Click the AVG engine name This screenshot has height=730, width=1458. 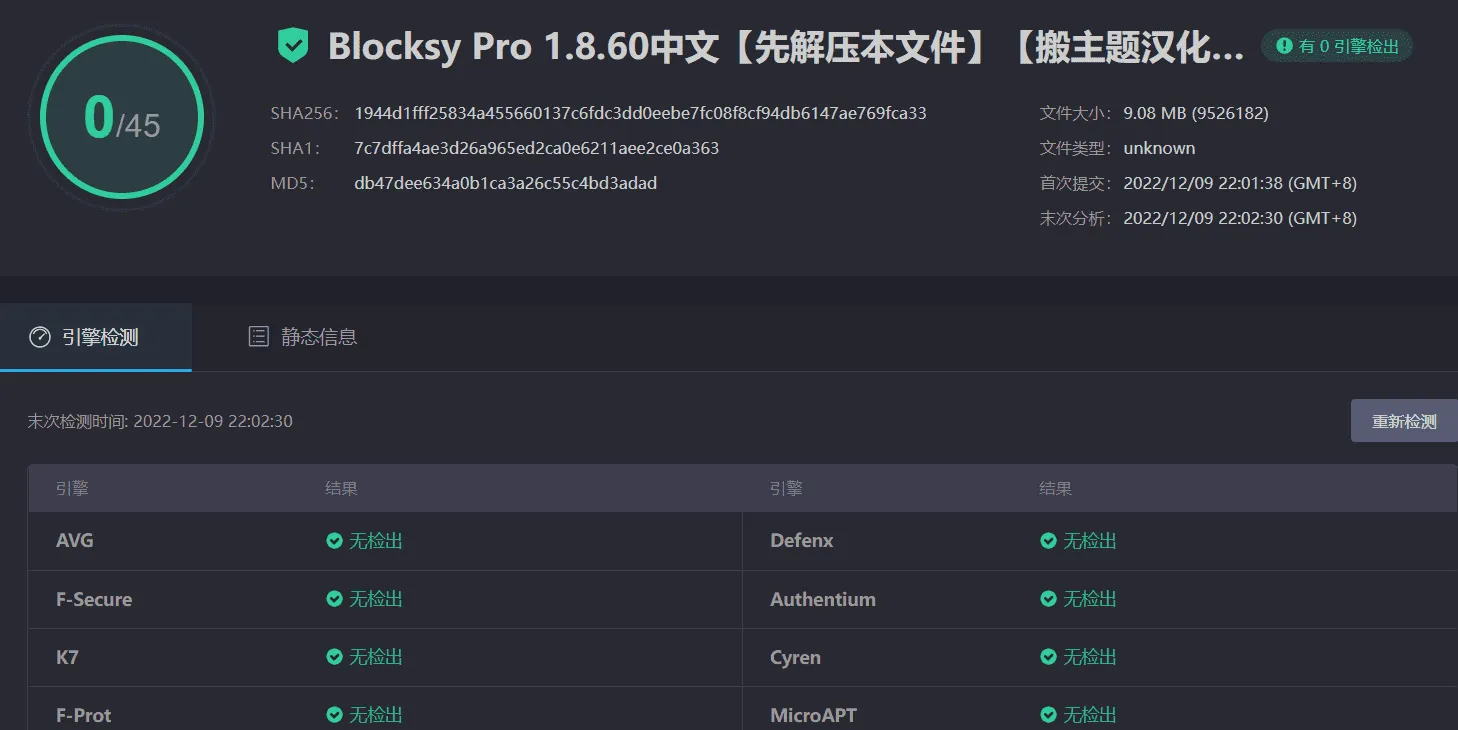[75, 541]
